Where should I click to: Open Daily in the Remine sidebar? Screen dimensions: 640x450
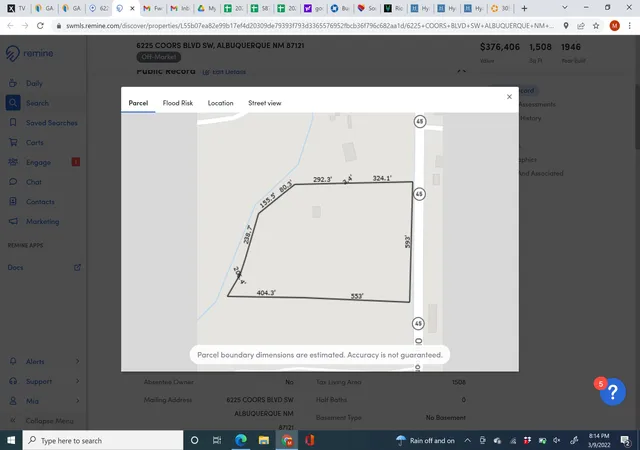(34, 83)
